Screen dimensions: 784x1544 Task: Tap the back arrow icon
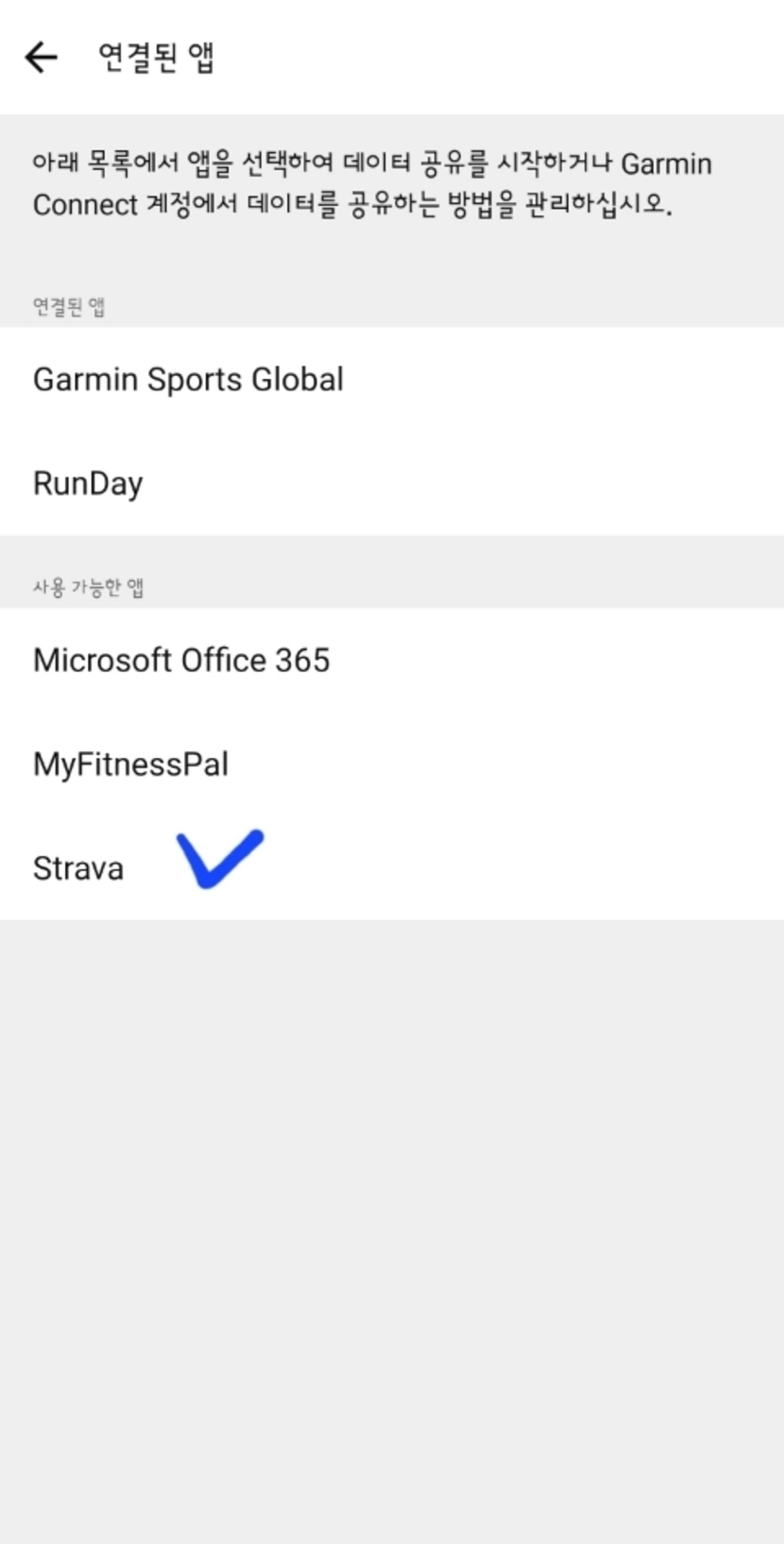pos(42,58)
